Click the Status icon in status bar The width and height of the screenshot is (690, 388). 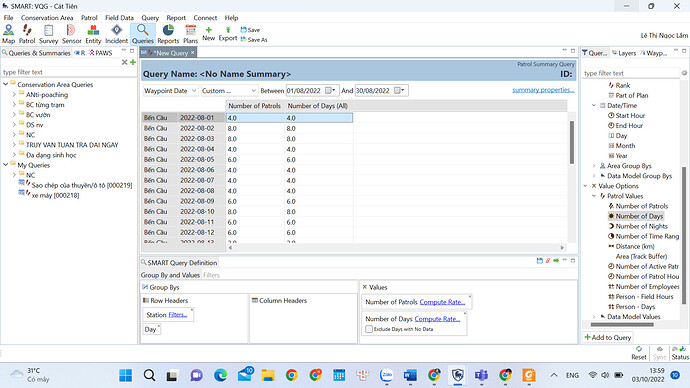680,353
